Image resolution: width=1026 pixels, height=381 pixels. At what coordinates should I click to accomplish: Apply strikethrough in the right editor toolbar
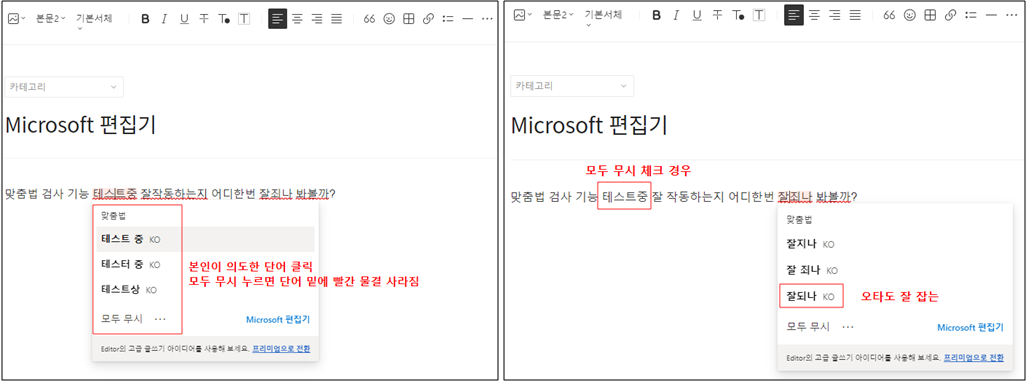click(718, 15)
